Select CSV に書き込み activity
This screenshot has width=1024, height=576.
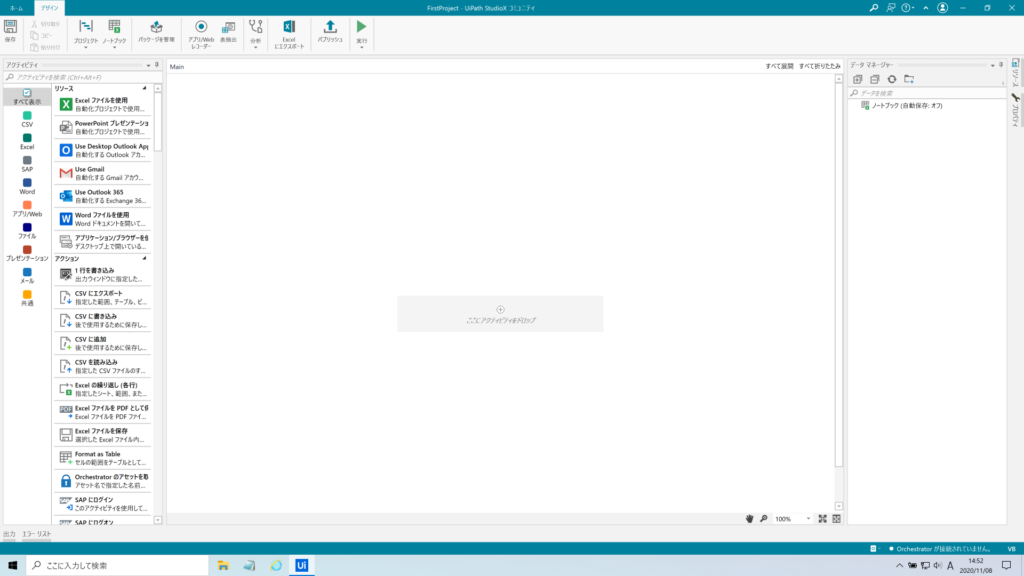(103, 320)
